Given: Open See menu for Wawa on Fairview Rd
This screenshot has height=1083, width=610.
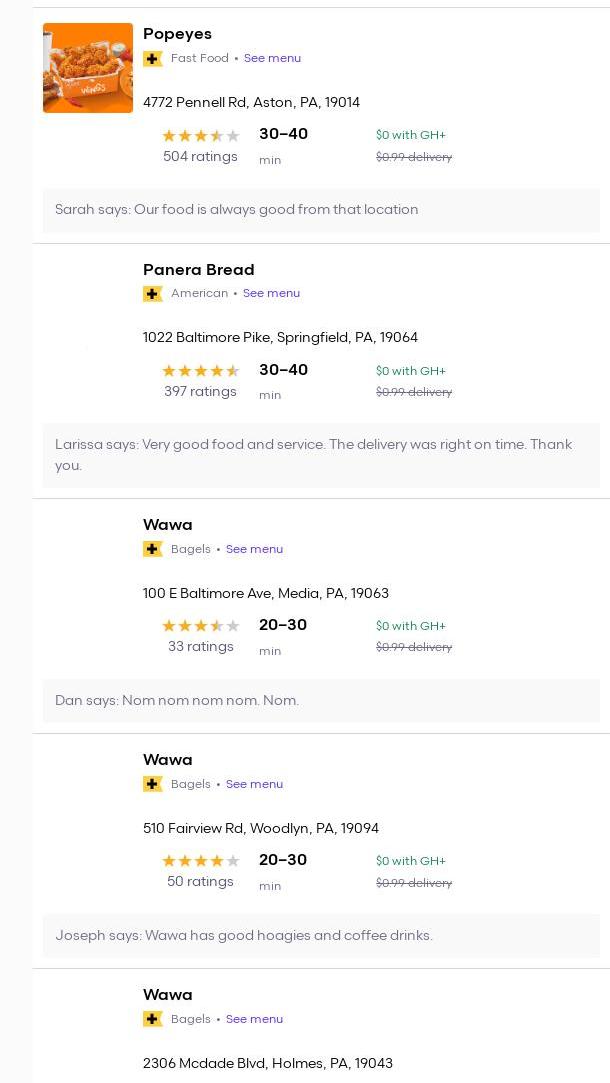Looking at the screenshot, I should [254, 784].
